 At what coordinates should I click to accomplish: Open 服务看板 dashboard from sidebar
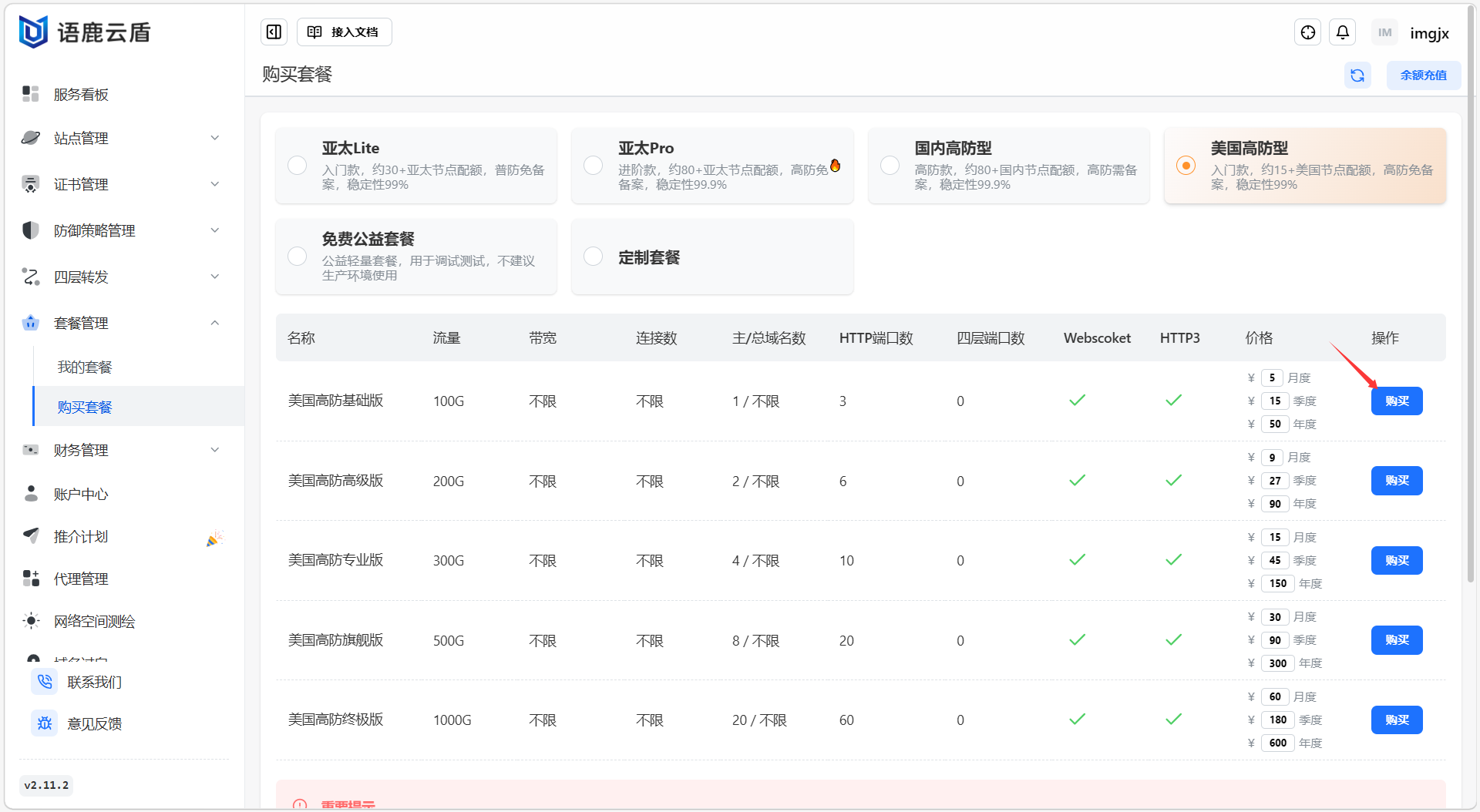(x=81, y=94)
